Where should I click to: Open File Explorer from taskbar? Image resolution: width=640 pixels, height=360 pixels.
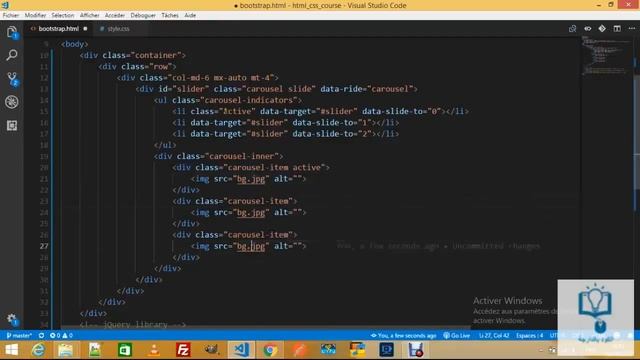tap(65, 350)
